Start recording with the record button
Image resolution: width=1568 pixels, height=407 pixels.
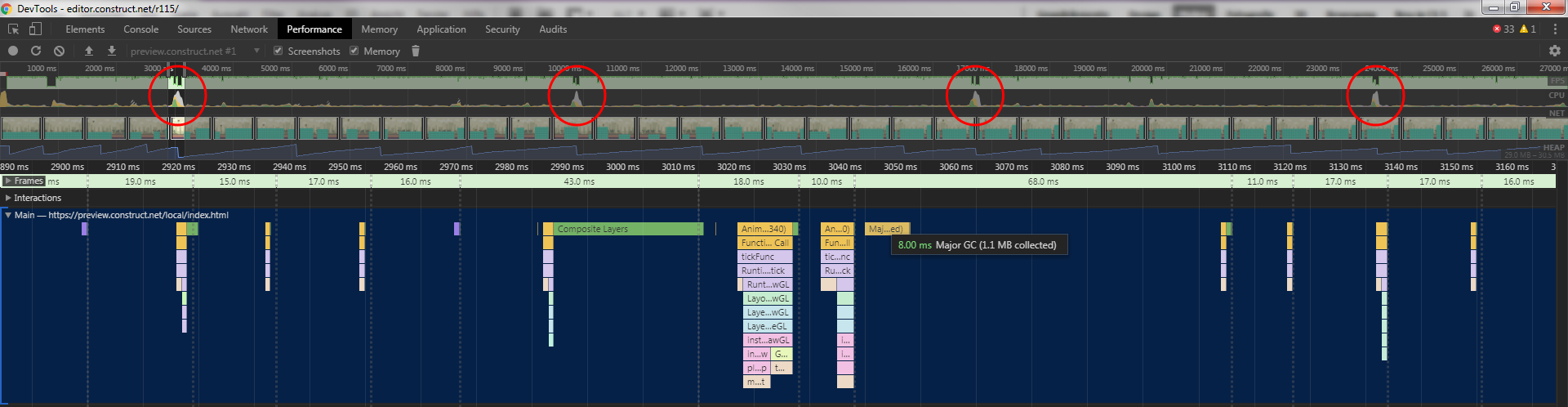[x=13, y=51]
